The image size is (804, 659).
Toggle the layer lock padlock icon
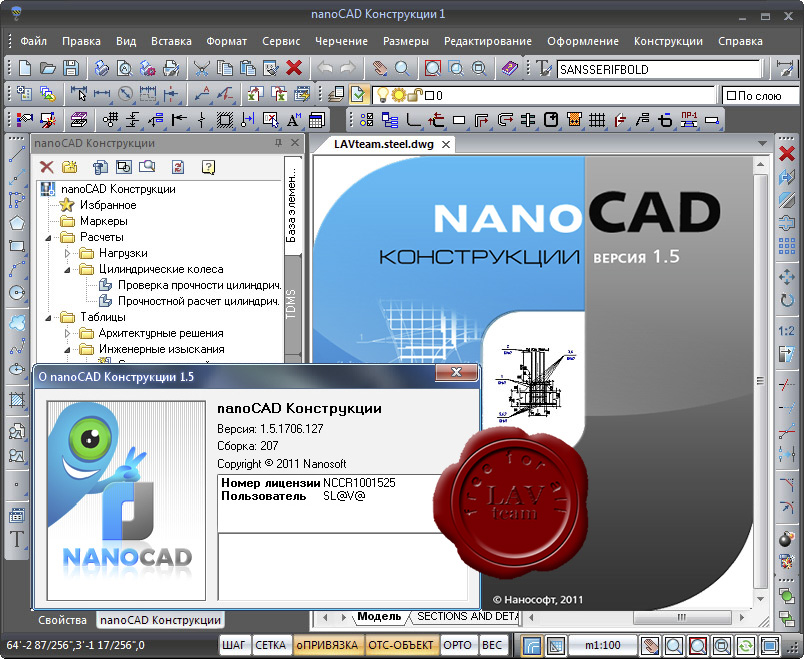pos(416,95)
